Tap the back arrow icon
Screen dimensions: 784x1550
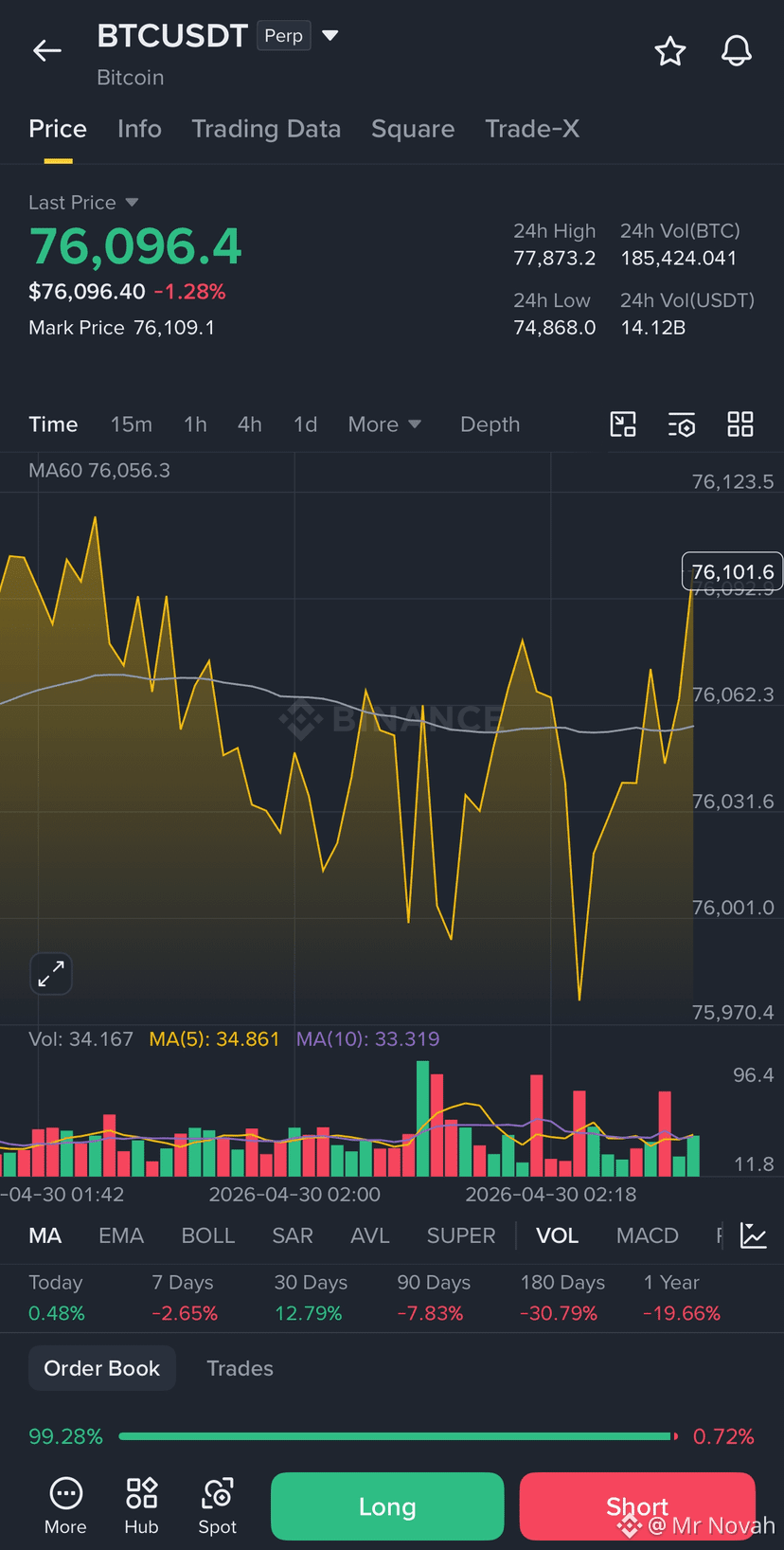(x=47, y=51)
